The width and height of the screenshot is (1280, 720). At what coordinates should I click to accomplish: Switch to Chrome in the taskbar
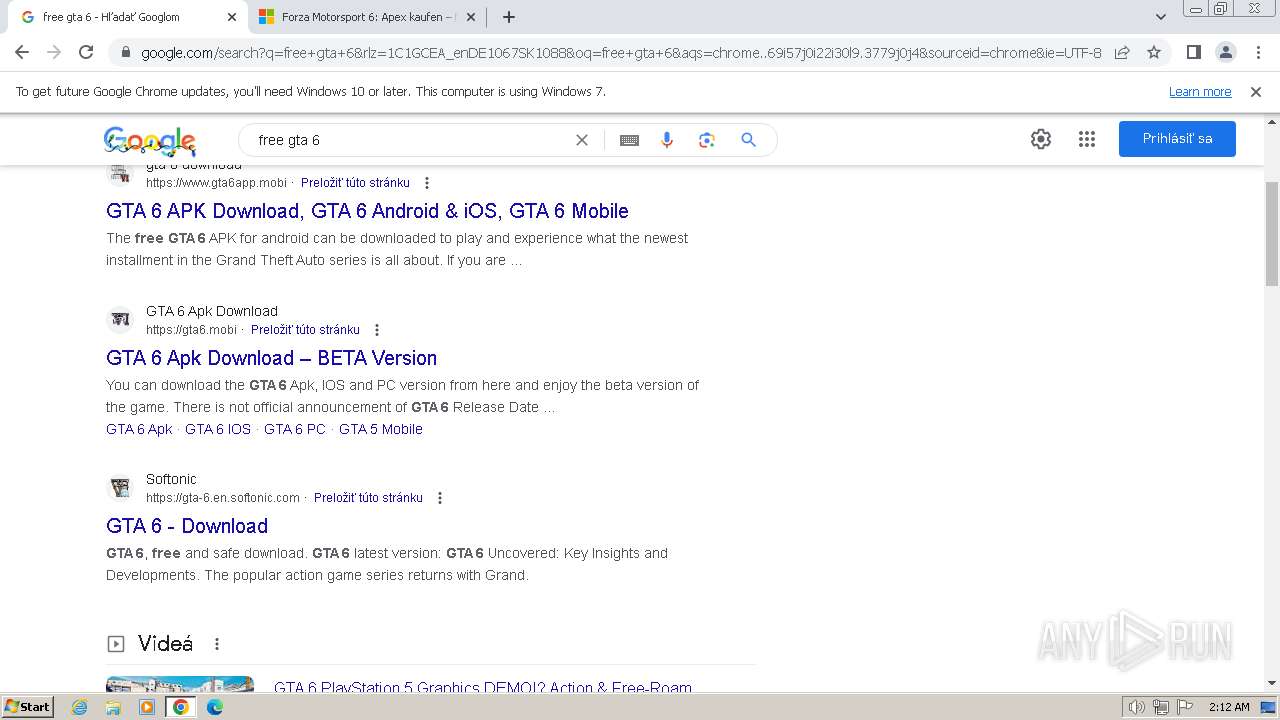pos(181,707)
